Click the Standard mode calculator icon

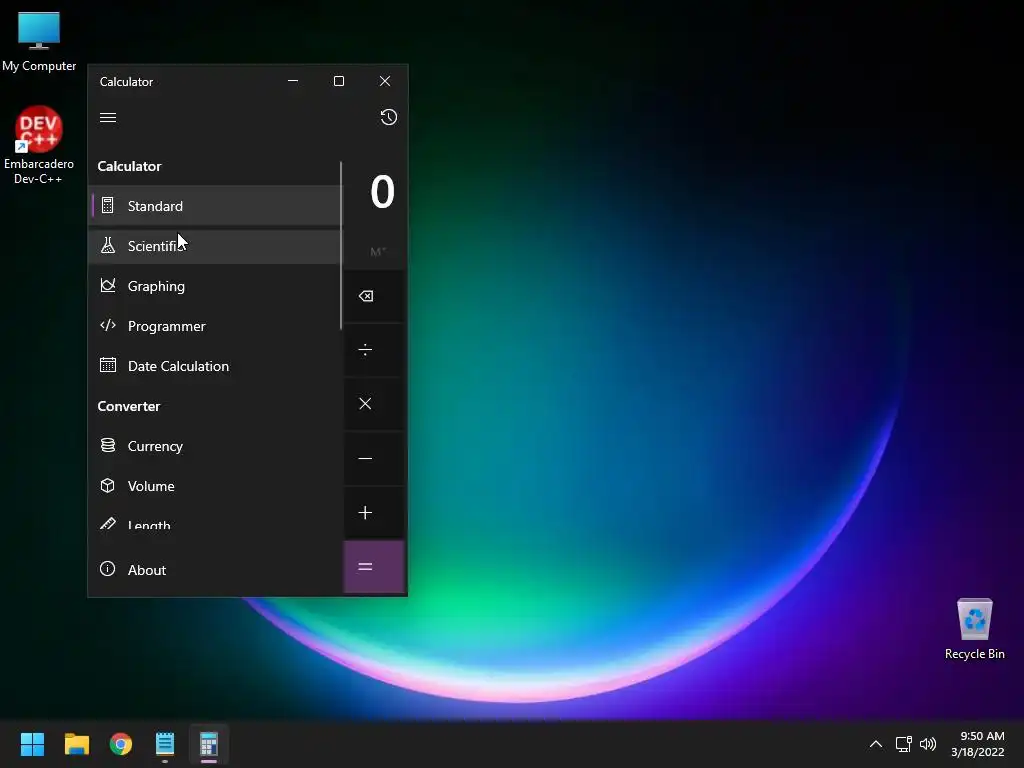coord(108,206)
